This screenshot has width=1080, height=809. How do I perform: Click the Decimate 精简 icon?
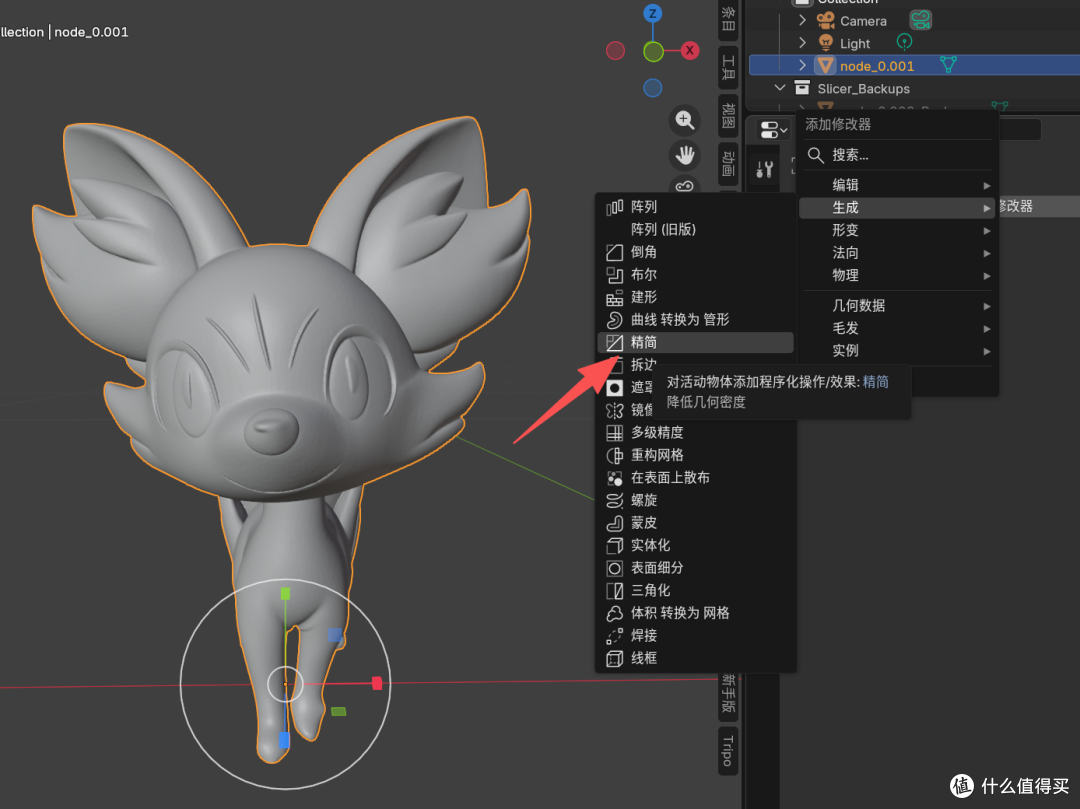[x=614, y=342]
